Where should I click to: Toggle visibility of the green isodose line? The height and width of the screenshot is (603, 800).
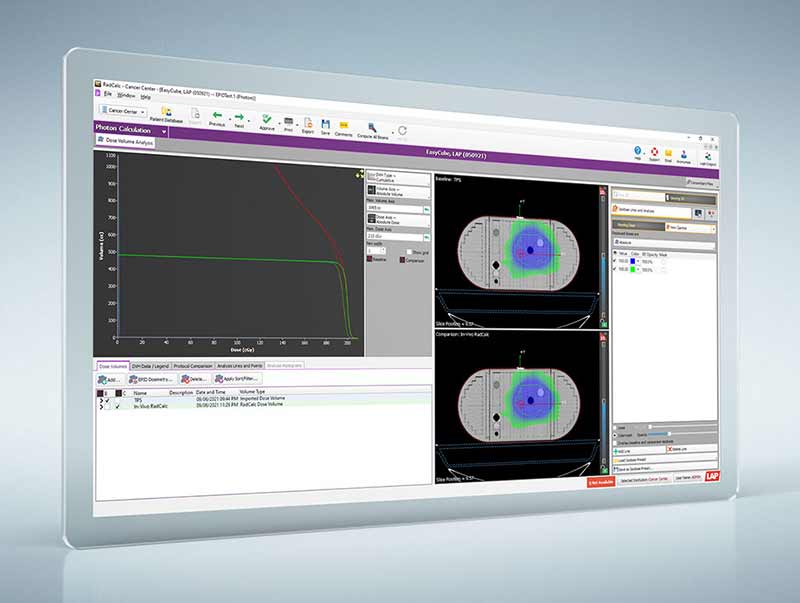614,269
